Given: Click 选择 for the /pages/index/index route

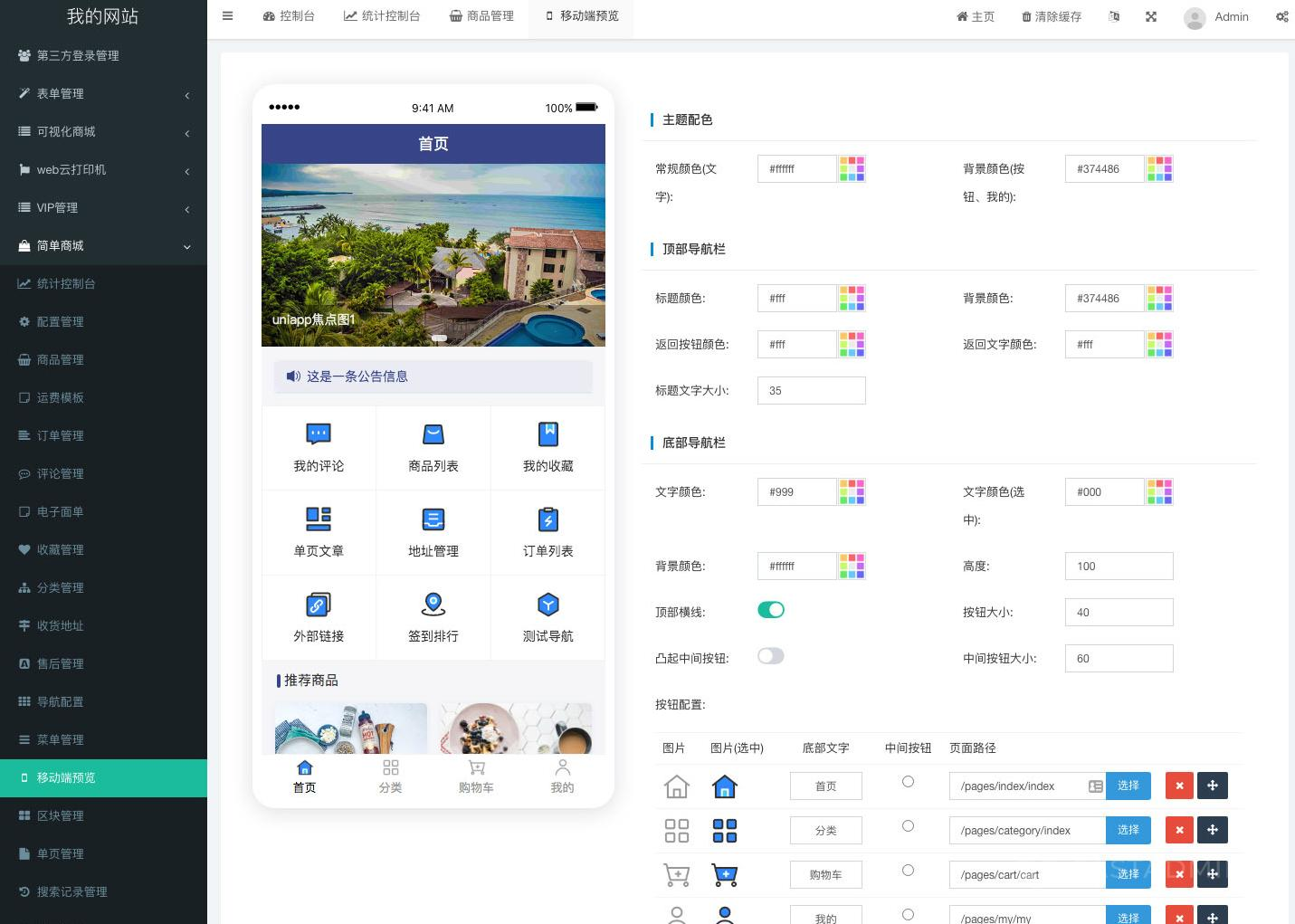Looking at the screenshot, I should (1128, 786).
